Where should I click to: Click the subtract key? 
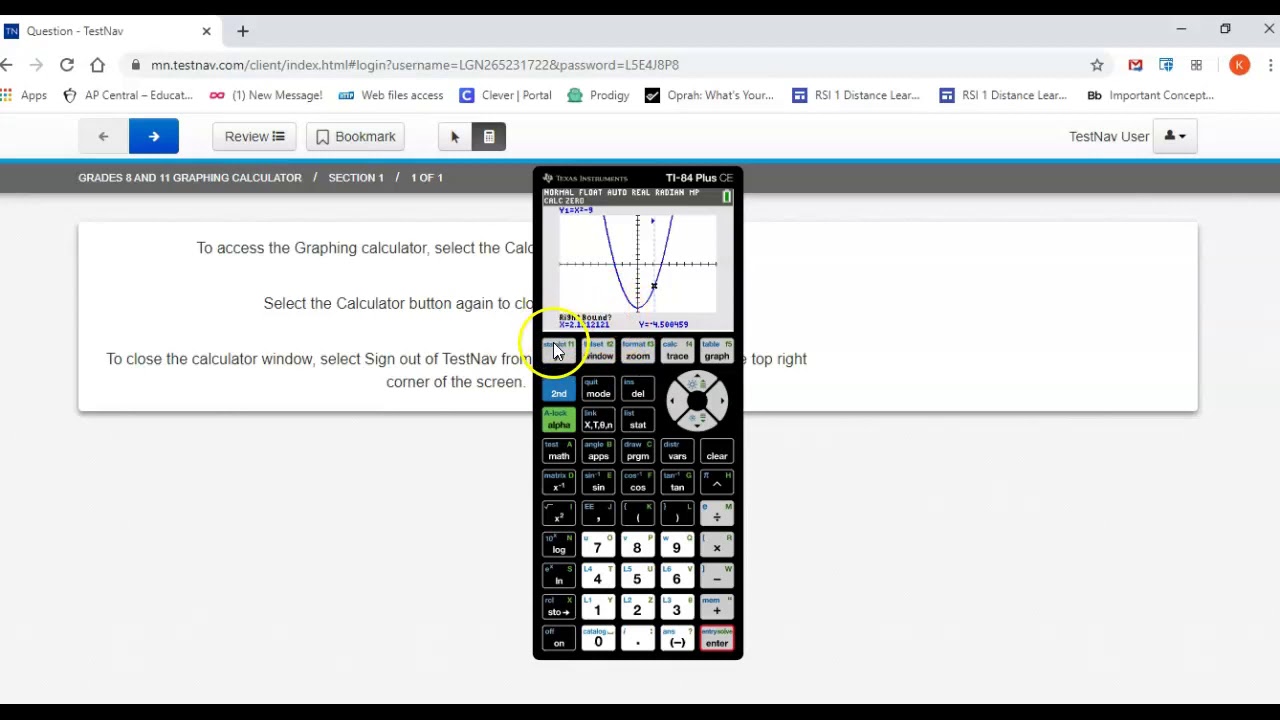tap(717, 575)
